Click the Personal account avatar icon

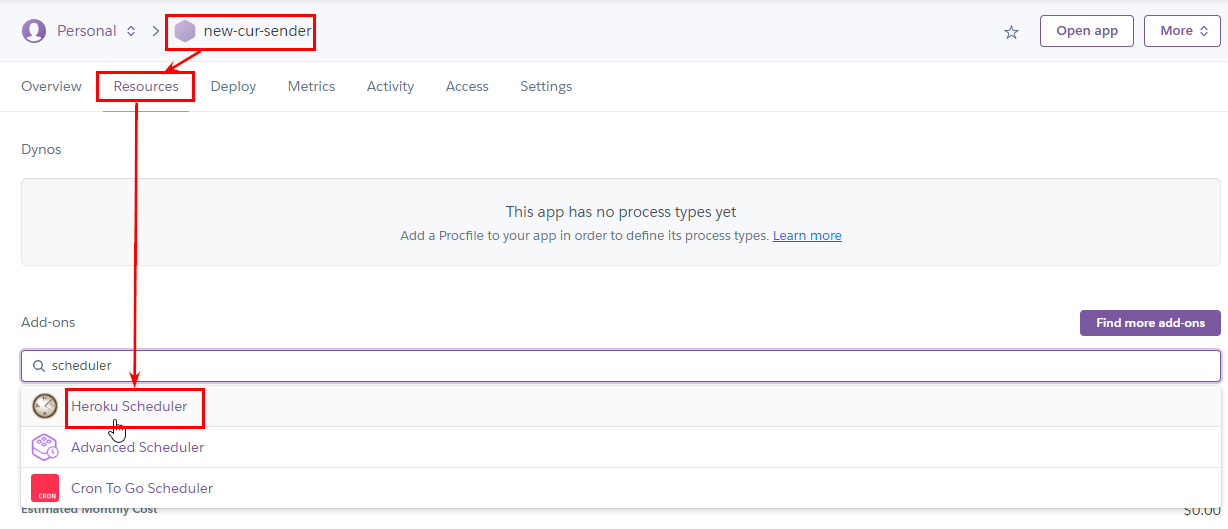(x=34, y=31)
